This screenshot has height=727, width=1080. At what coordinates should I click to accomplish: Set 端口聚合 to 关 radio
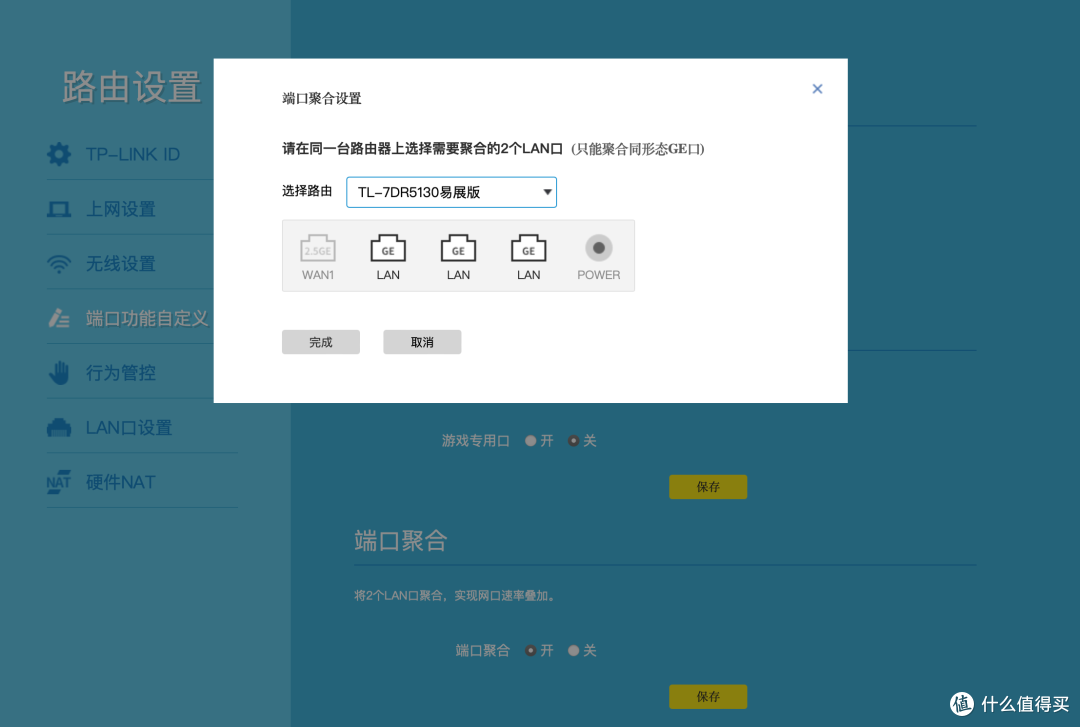pyautogui.click(x=573, y=651)
